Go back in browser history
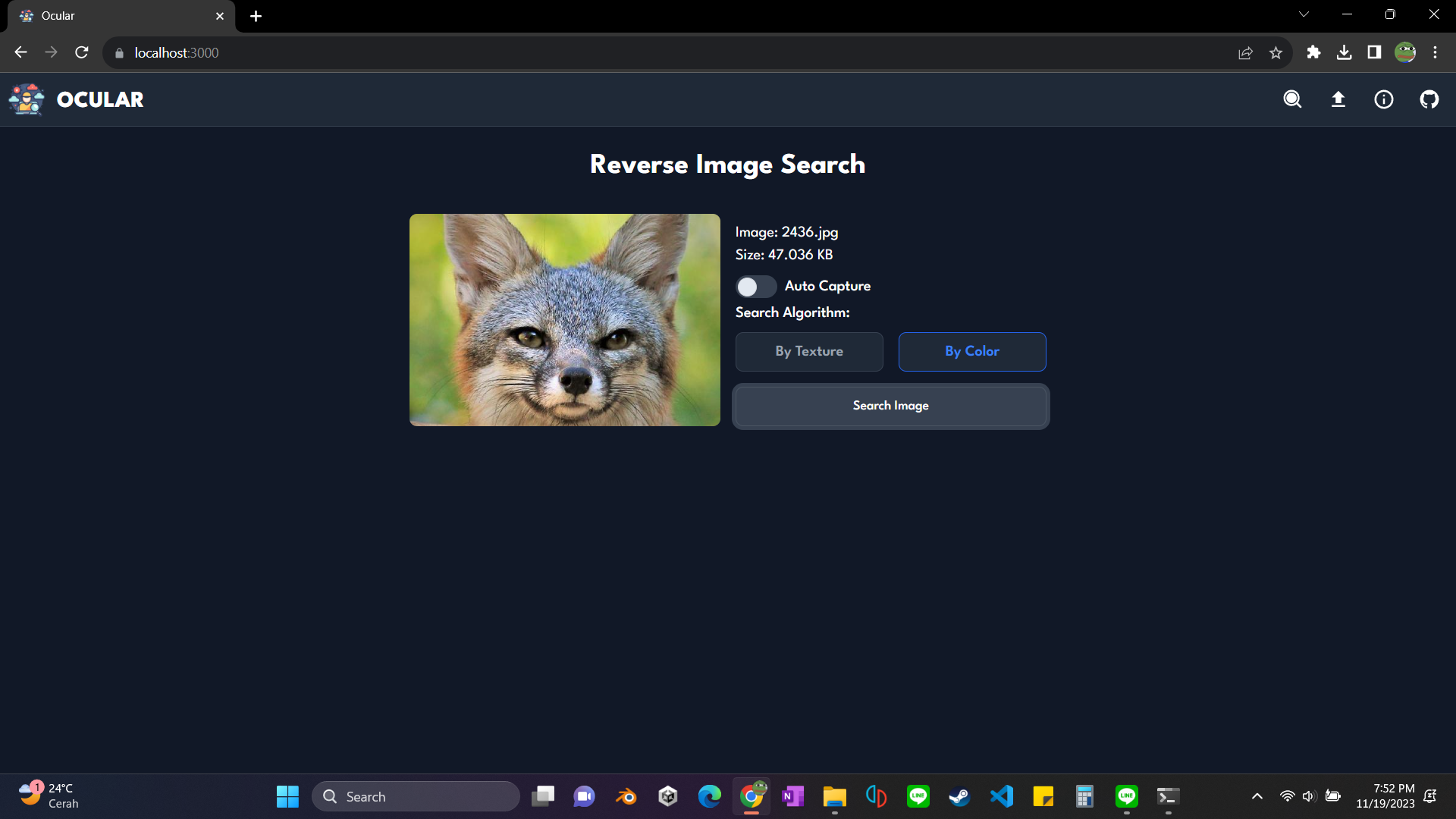 [20, 52]
